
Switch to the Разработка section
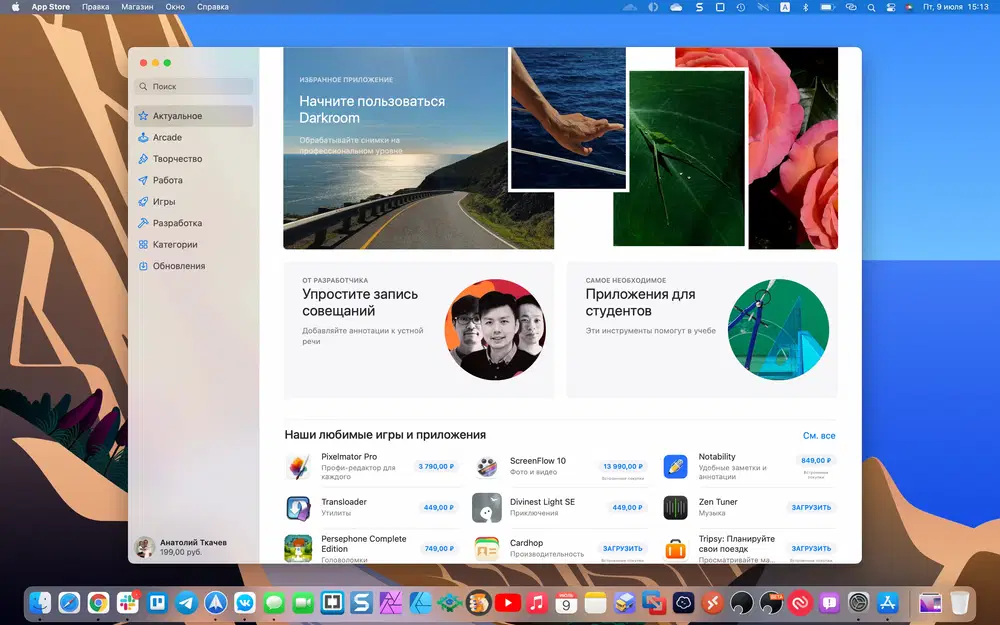193,223
